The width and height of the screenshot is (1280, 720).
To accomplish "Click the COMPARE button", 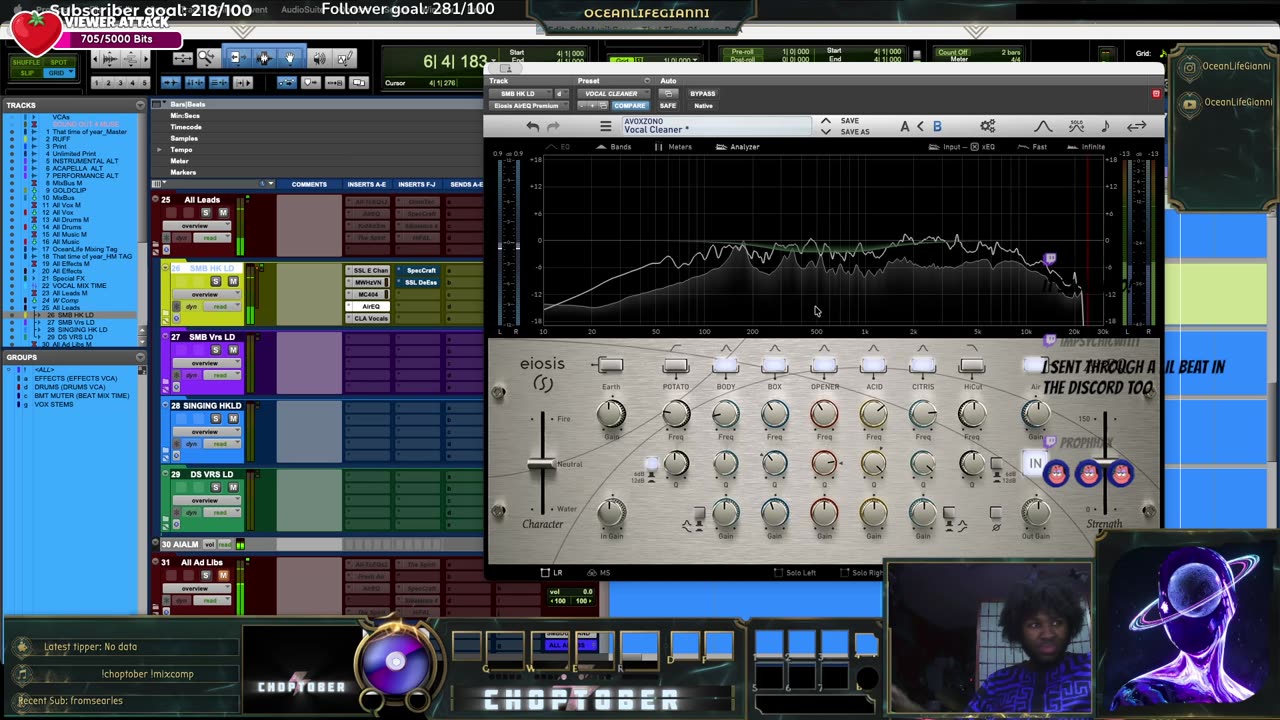I will pos(630,105).
